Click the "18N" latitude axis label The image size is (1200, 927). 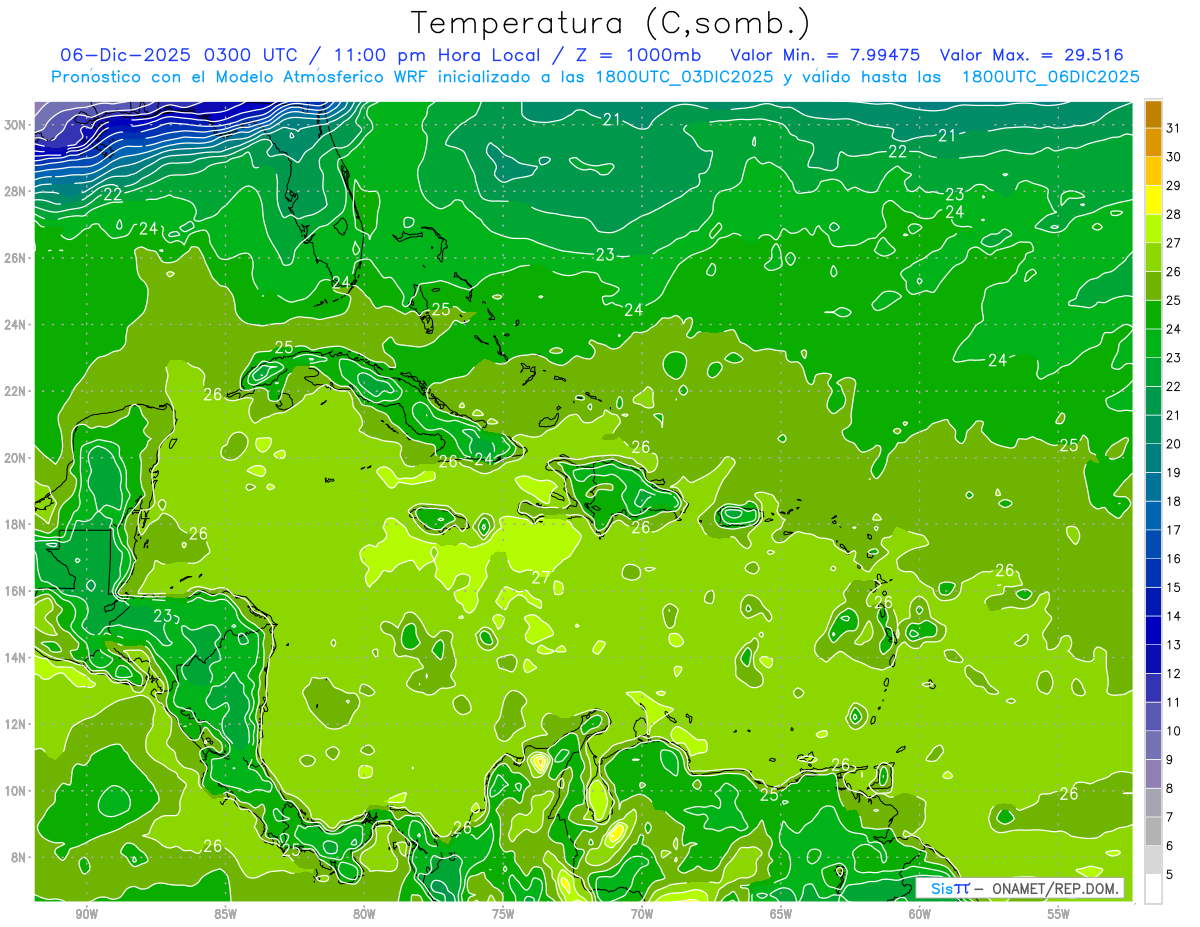coord(16,524)
